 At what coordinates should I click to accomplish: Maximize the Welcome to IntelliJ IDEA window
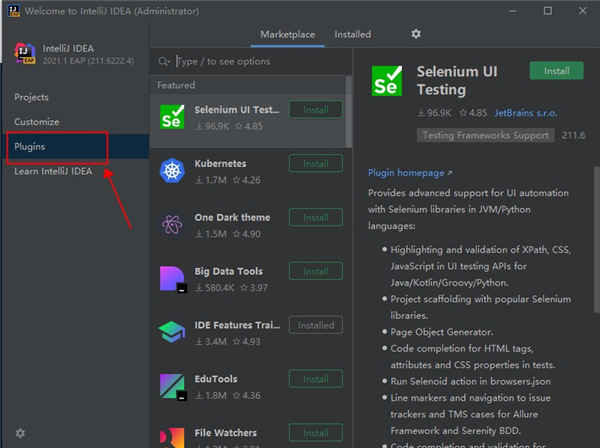pos(548,11)
